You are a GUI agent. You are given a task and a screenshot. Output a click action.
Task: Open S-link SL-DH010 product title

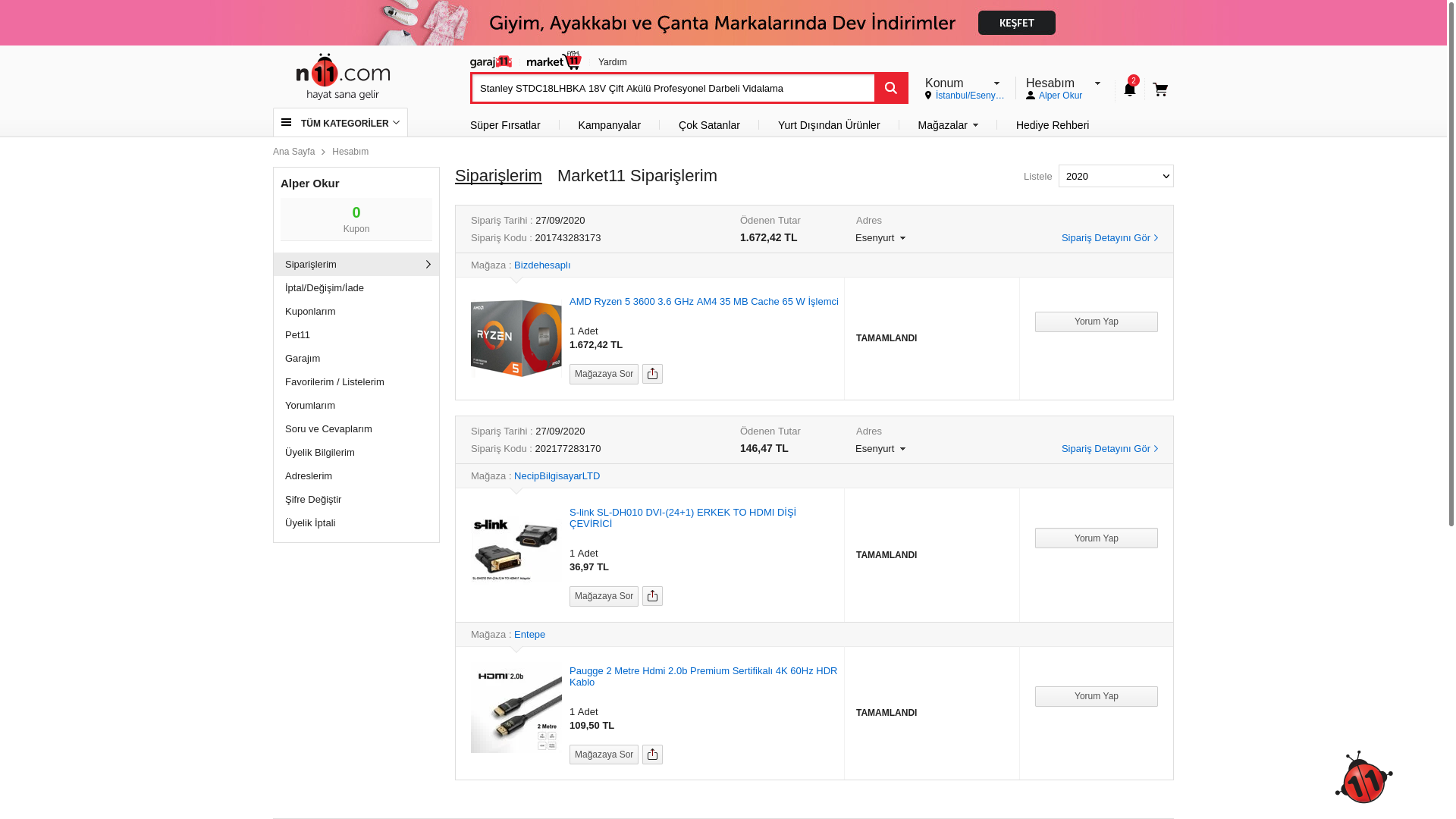coord(682,518)
